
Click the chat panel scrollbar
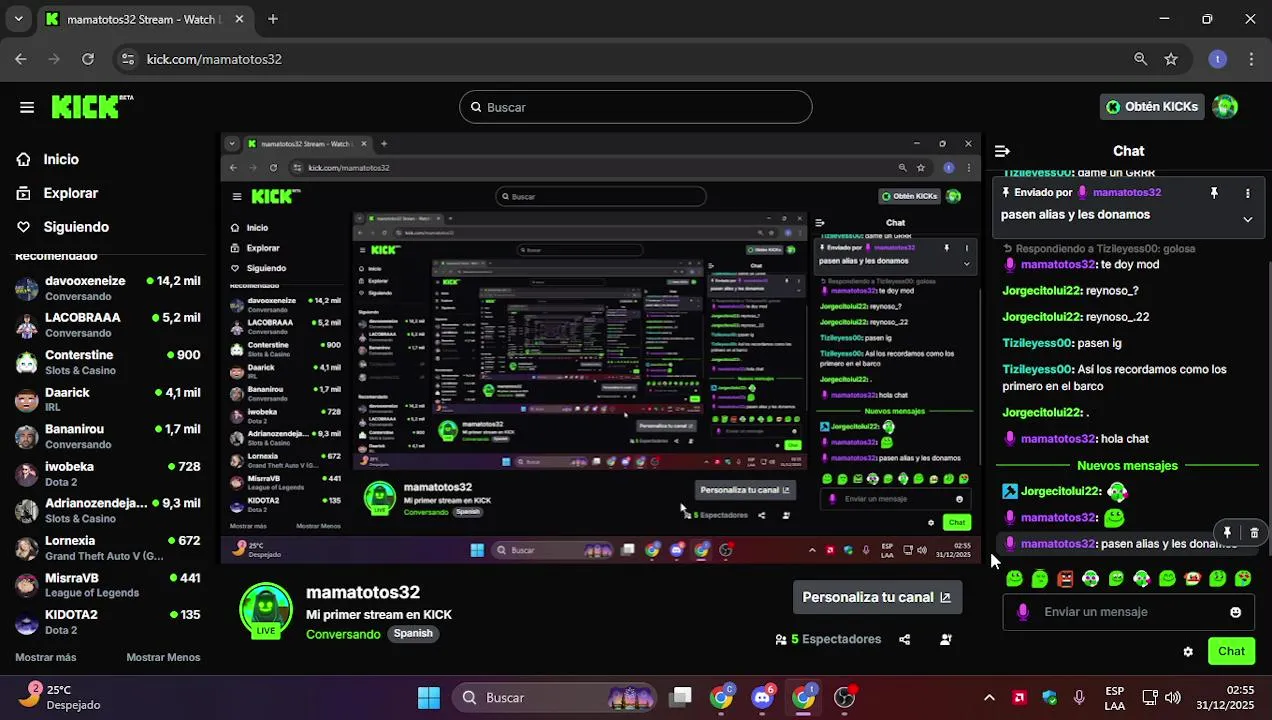(x=1268, y=406)
